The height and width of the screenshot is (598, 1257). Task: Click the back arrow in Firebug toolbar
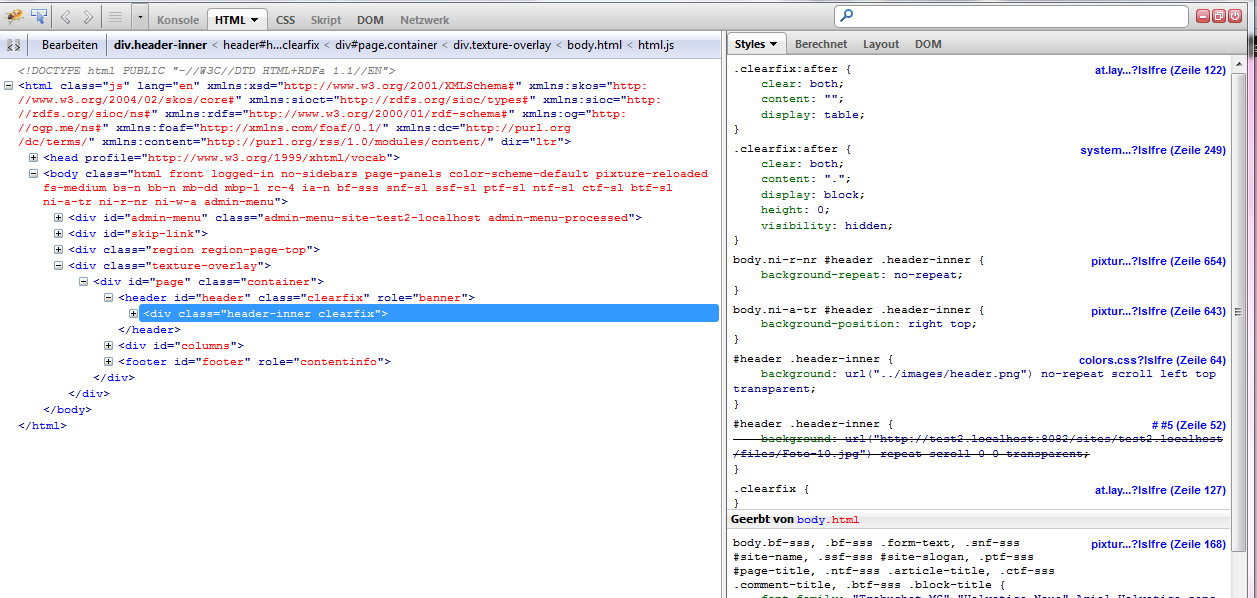click(x=66, y=16)
